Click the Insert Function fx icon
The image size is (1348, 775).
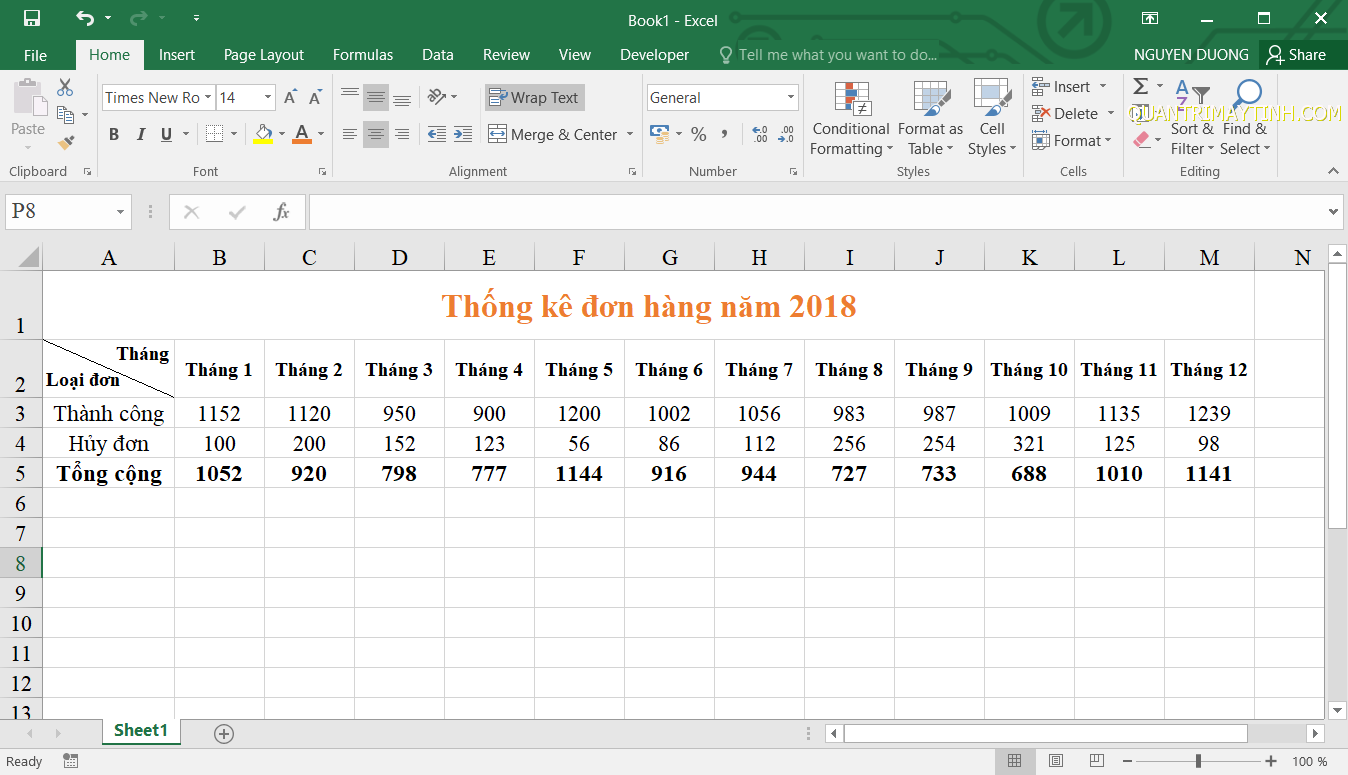(x=282, y=212)
